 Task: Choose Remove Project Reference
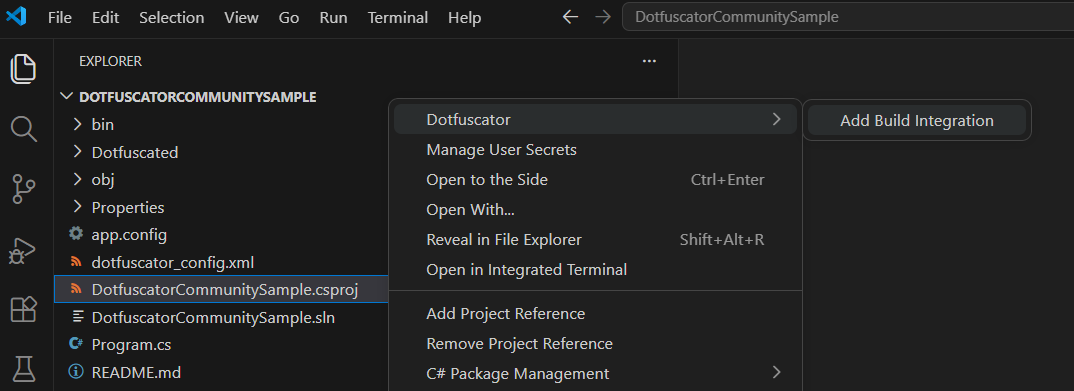point(595,343)
